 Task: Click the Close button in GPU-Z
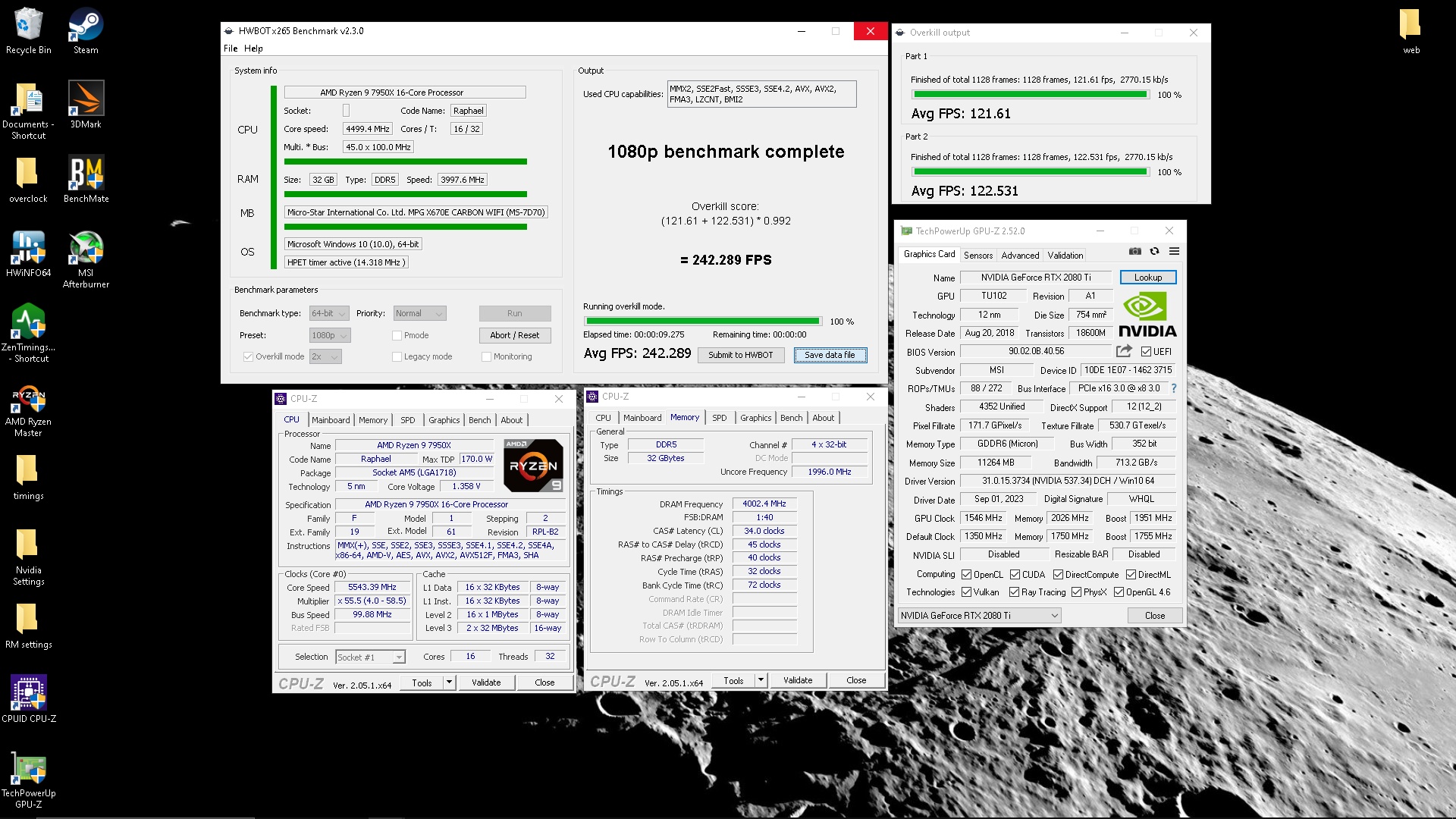(x=1155, y=616)
